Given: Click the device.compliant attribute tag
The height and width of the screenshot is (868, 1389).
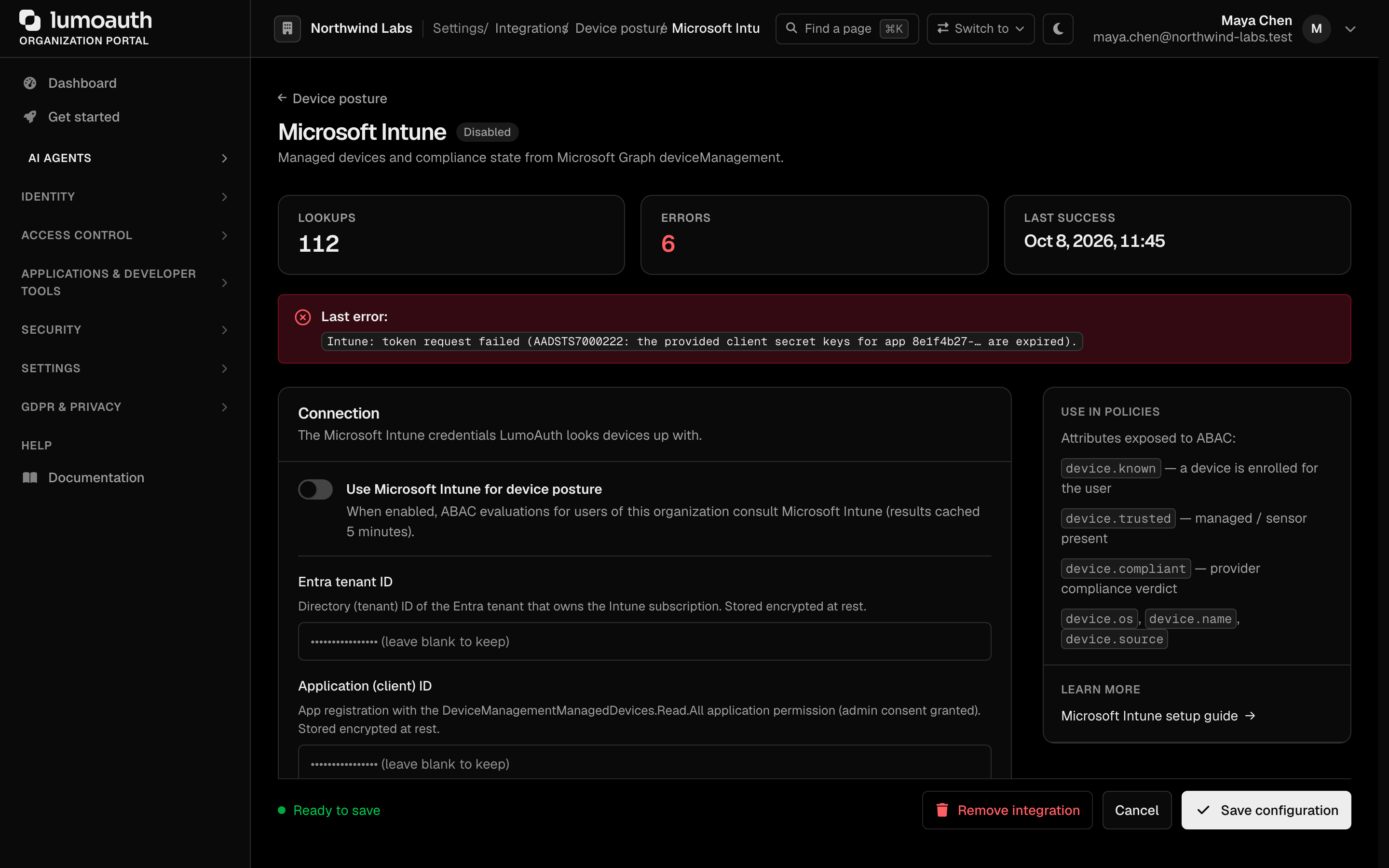Looking at the screenshot, I should click(1125, 569).
